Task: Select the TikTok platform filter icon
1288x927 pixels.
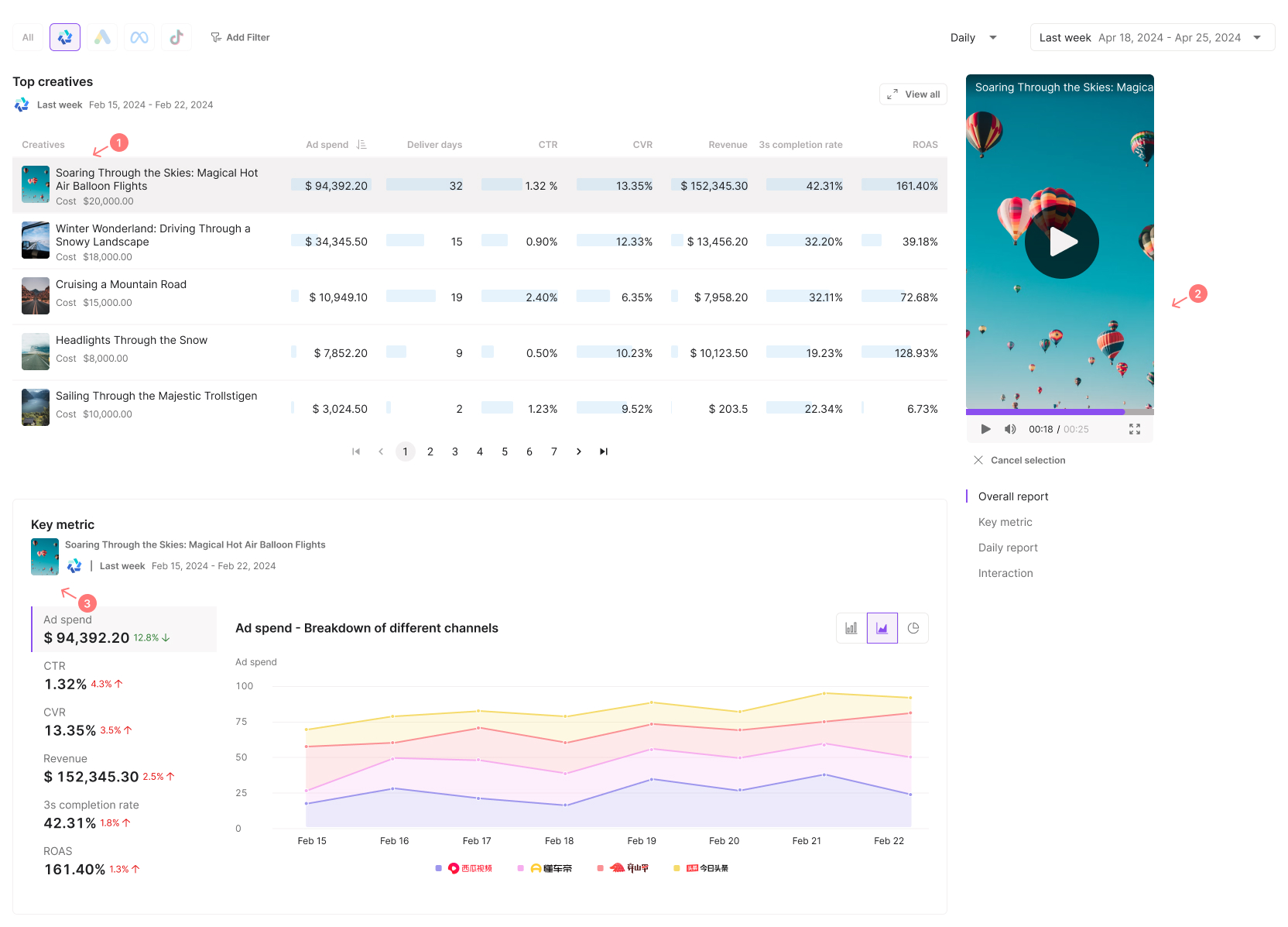Action: coord(176,37)
